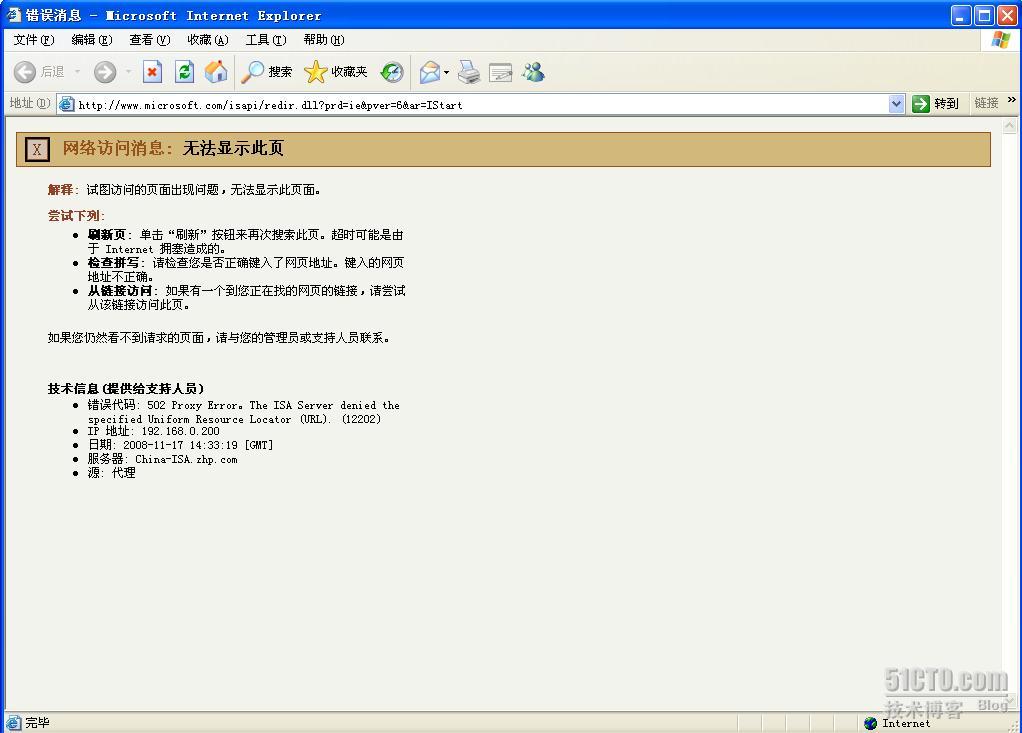Open the 编辑(E) menu
This screenshot has height=733, width=1022.
tap(91, 40)
